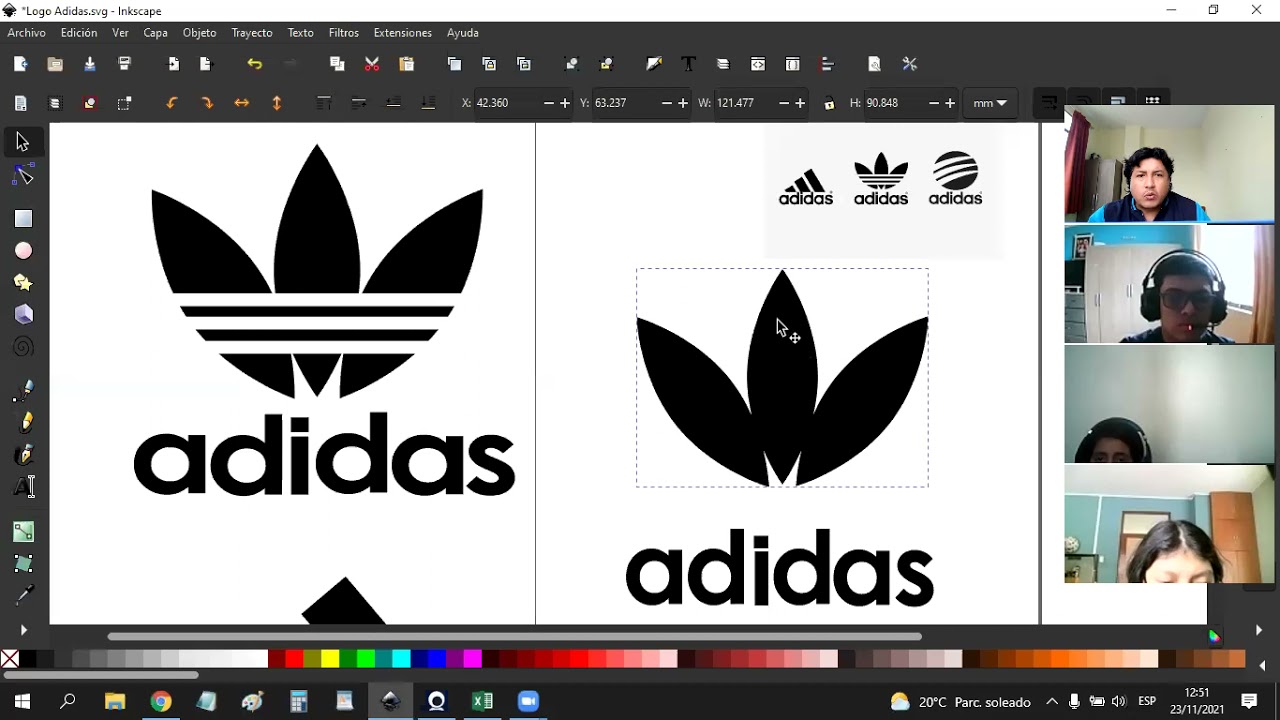Open the Trayecto menu

252,33
